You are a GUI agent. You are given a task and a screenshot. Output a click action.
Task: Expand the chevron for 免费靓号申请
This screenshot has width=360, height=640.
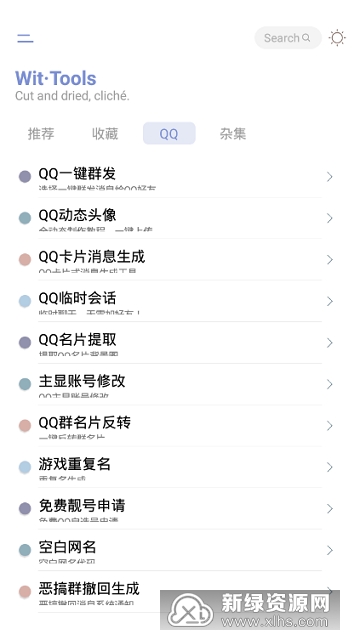pyautogui.click(x=330, y=509)
